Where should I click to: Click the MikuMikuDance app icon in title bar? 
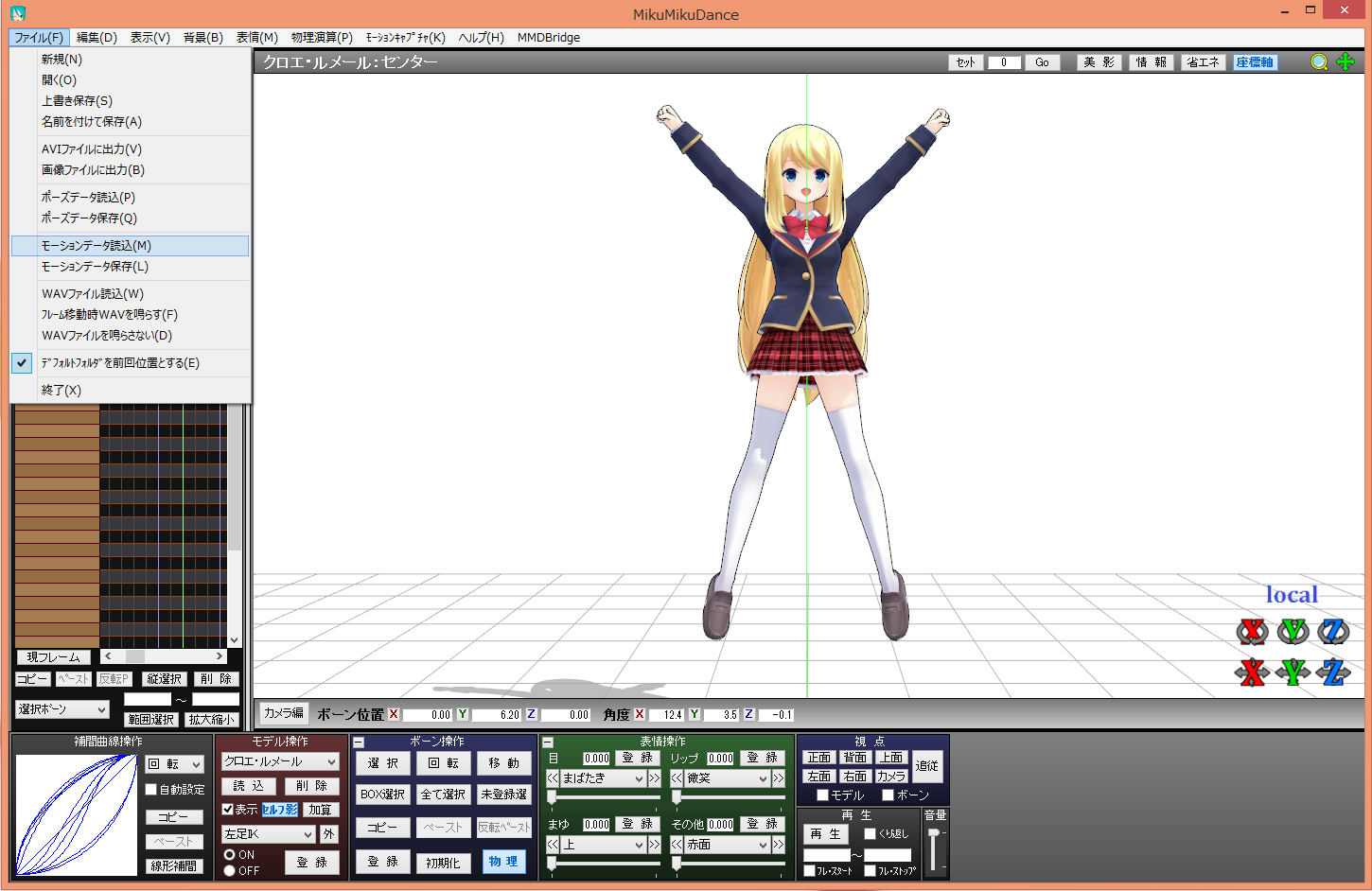[x=18, y=13]
